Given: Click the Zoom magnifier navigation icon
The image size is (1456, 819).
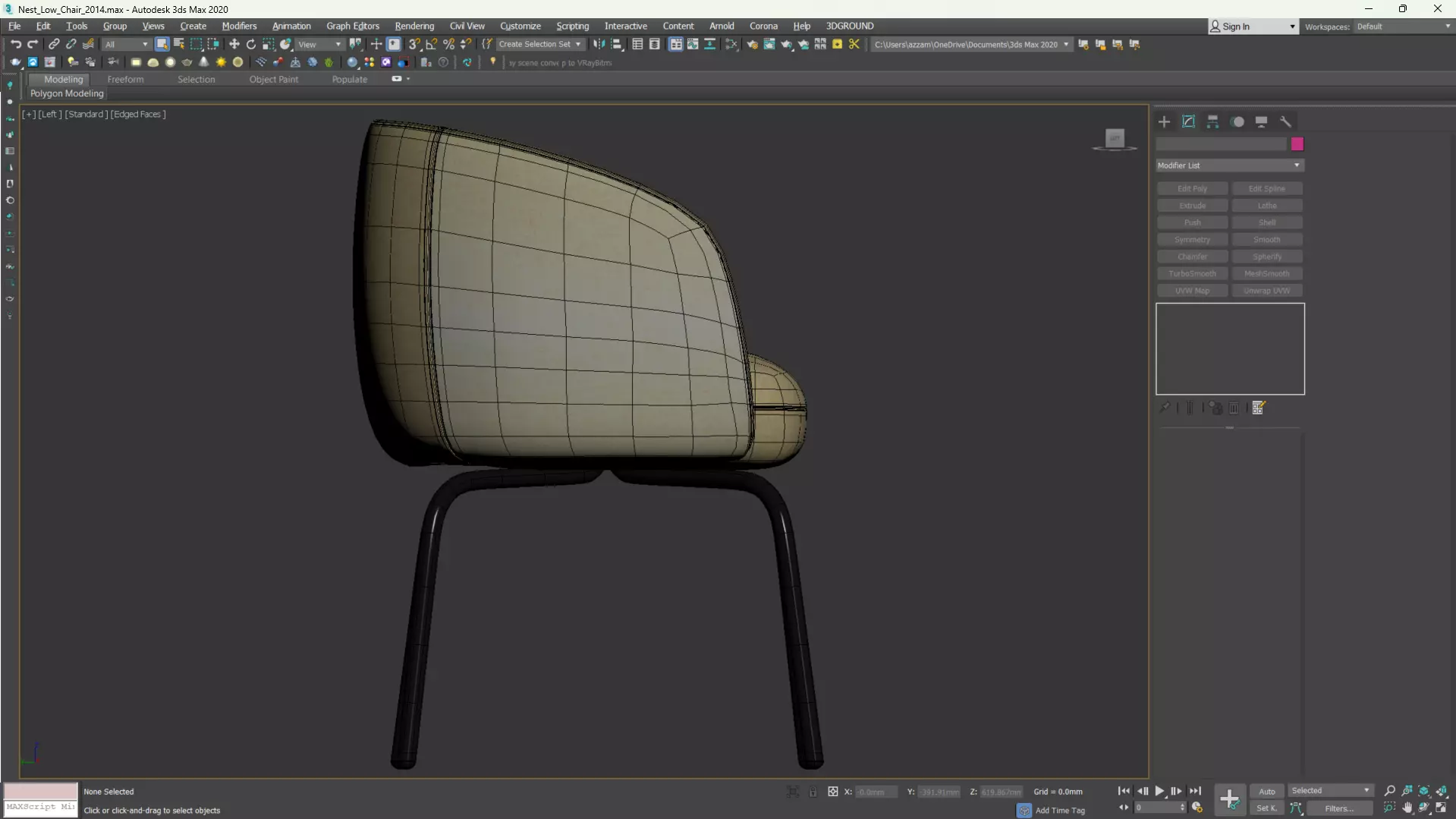Looking at the screenshot, I should coord(1390,791).
